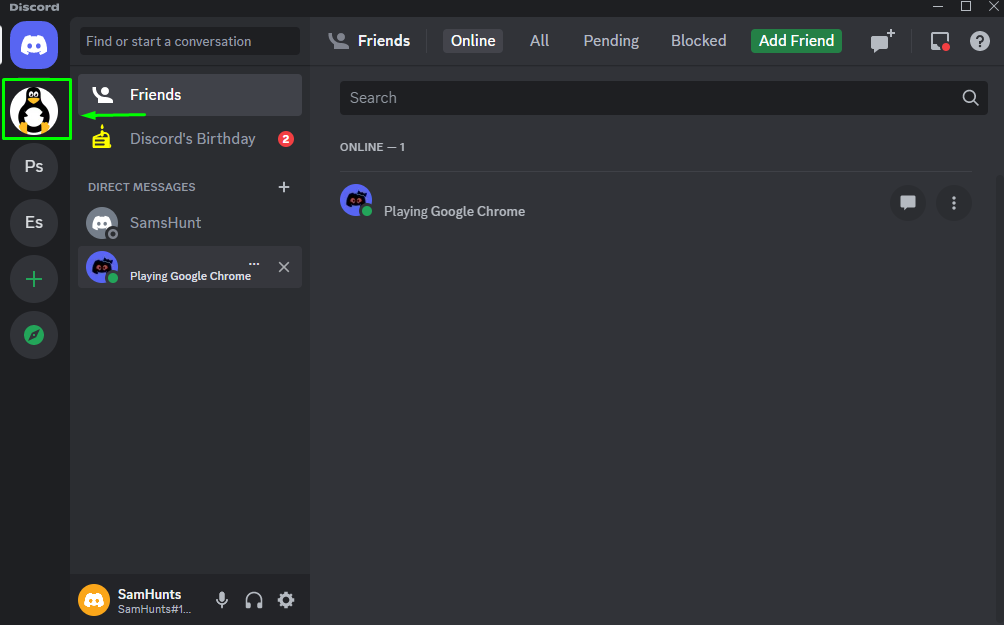1004x625 pixels.
Task: Open User Settings gear icon
Action: pos(286,600)
